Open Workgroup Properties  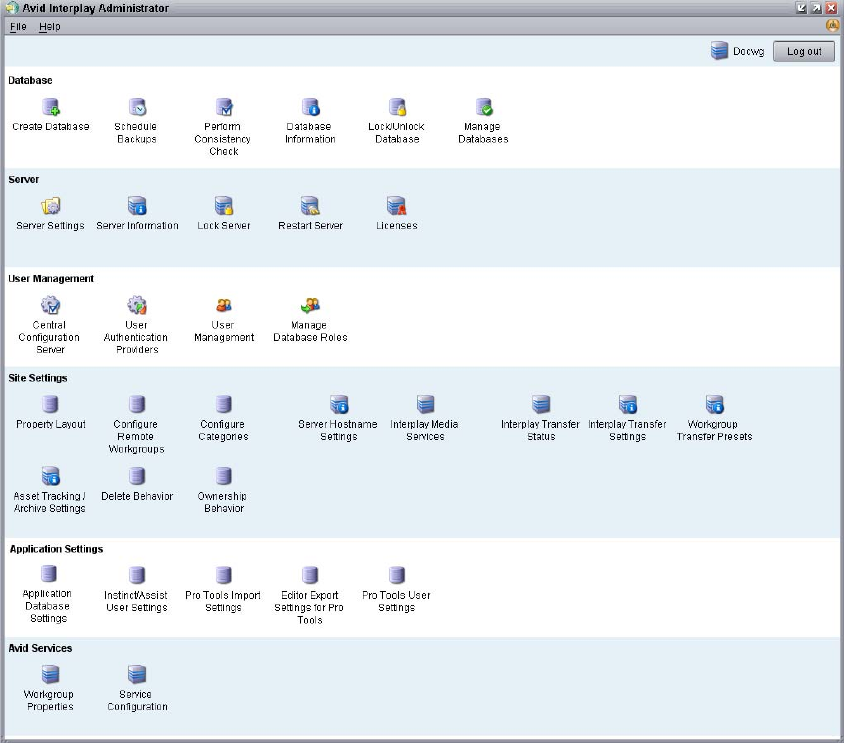point(51,674)
